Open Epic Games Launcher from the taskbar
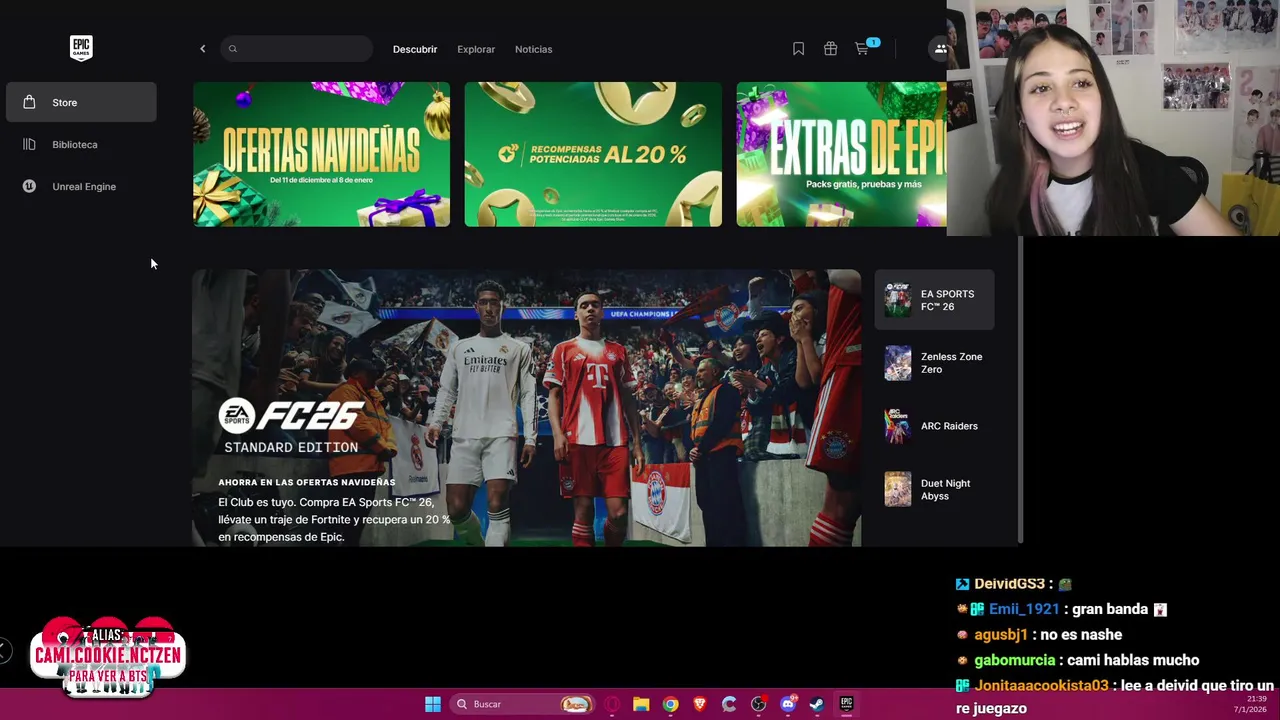This screenshot has height=720, width=1280. [x=846, y=704]
